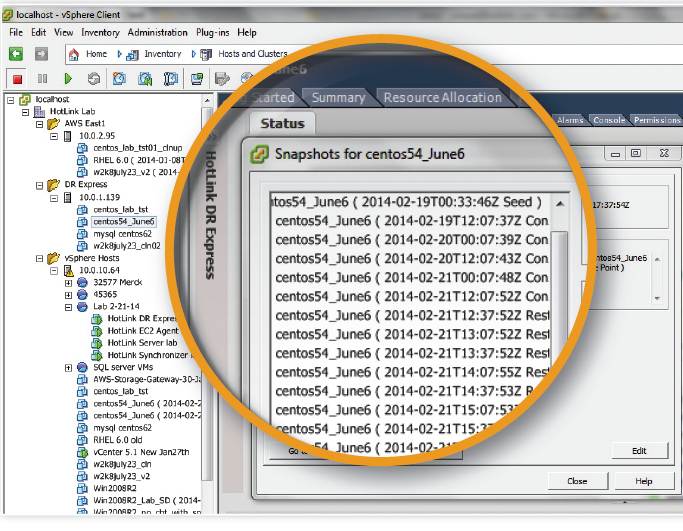Open the Help menu in menu bar

coord(247,33)
